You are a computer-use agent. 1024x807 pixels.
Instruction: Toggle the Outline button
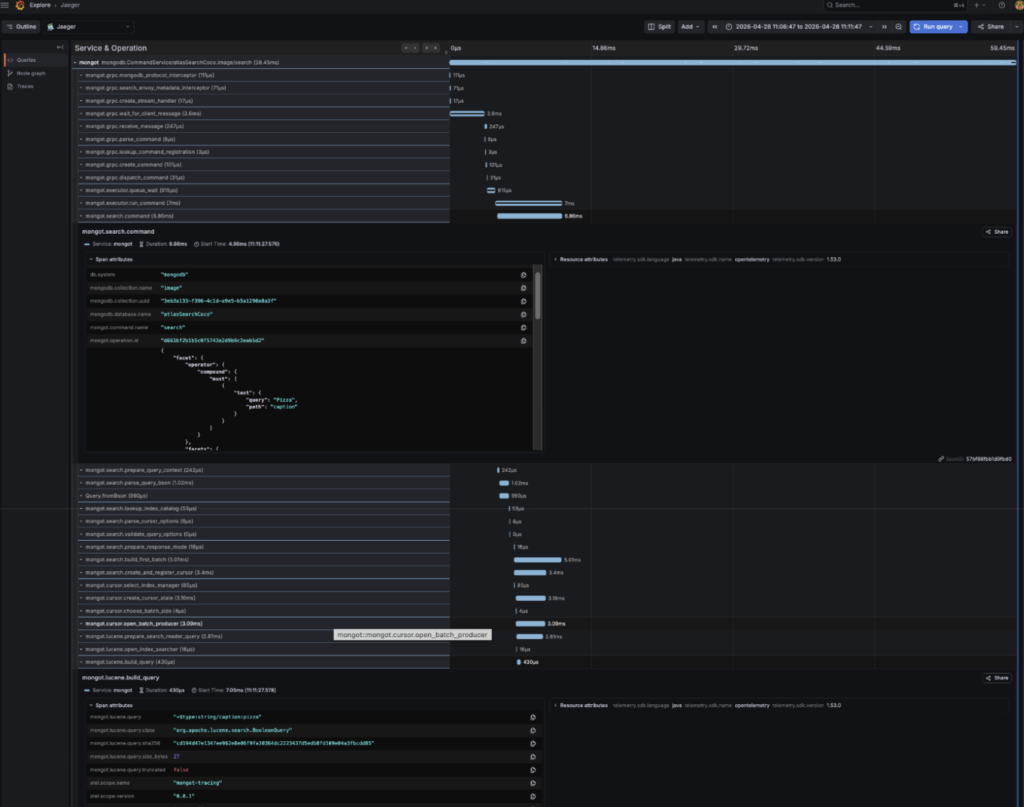(21, 27)
